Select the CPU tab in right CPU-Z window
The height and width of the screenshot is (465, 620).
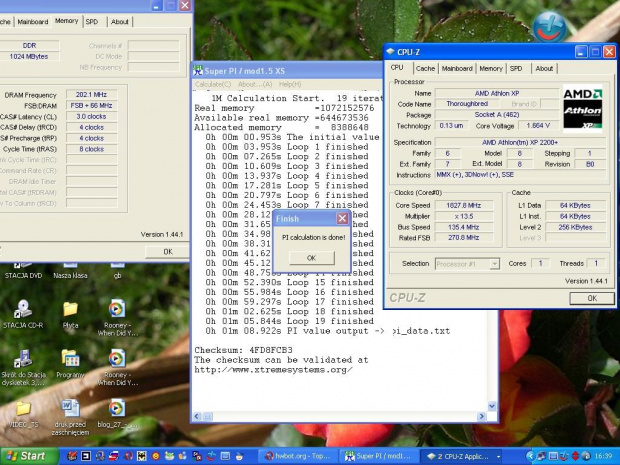click(x=397, y=67)
